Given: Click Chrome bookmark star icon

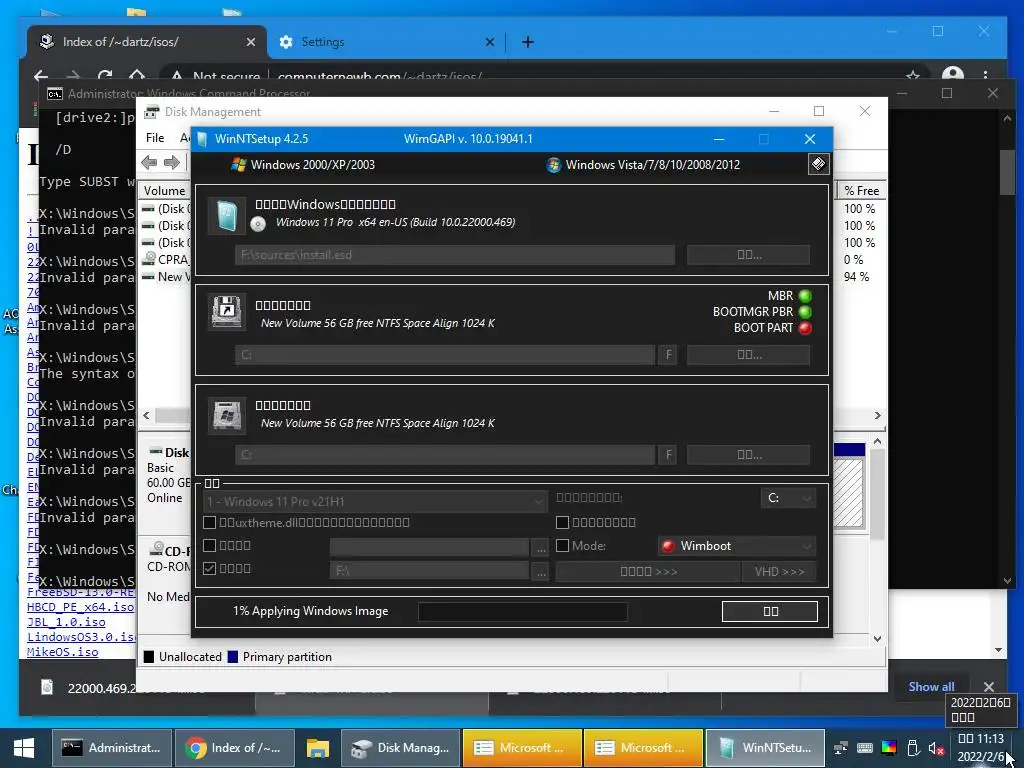Looking at the screenshot, I should coord(912,76).
